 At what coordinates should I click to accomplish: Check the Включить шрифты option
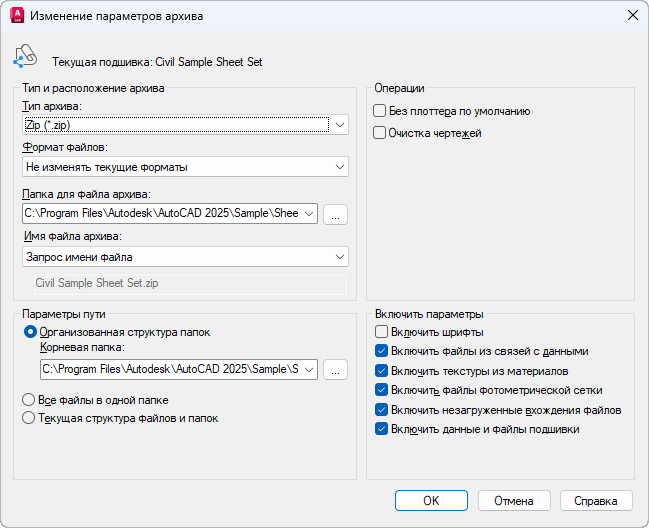click(x=381, y=332)
